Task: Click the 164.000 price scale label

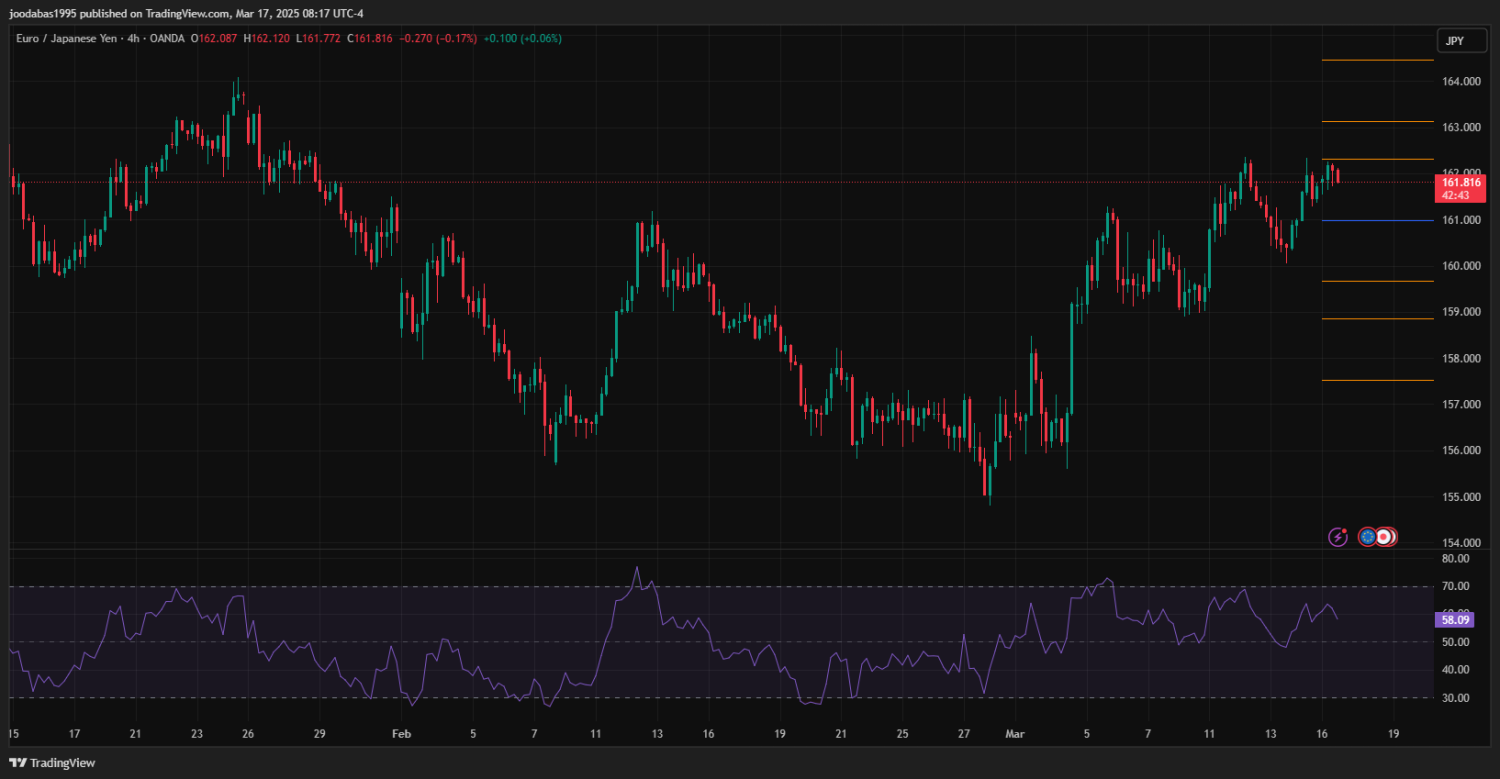Action: click(x=1461, y=81)
